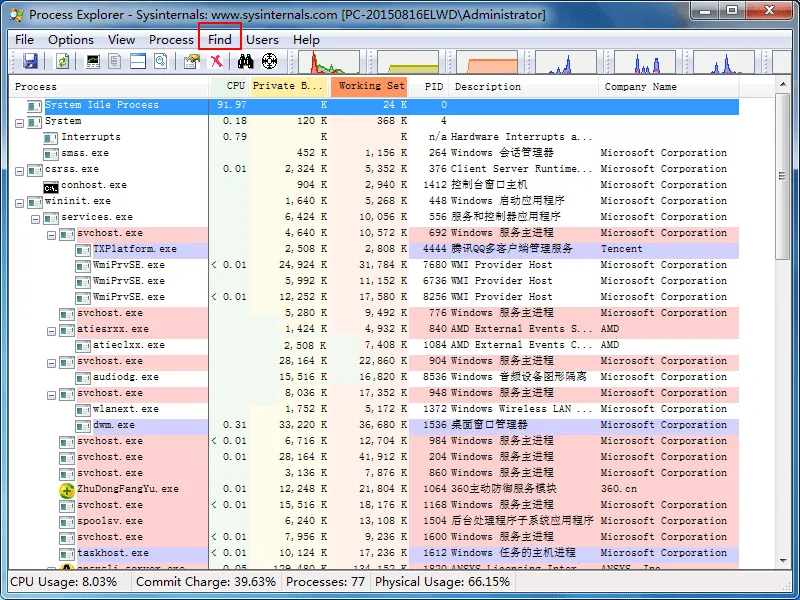
Task: Click the "Hardware Interrupts a..." description
Action: 521,137
